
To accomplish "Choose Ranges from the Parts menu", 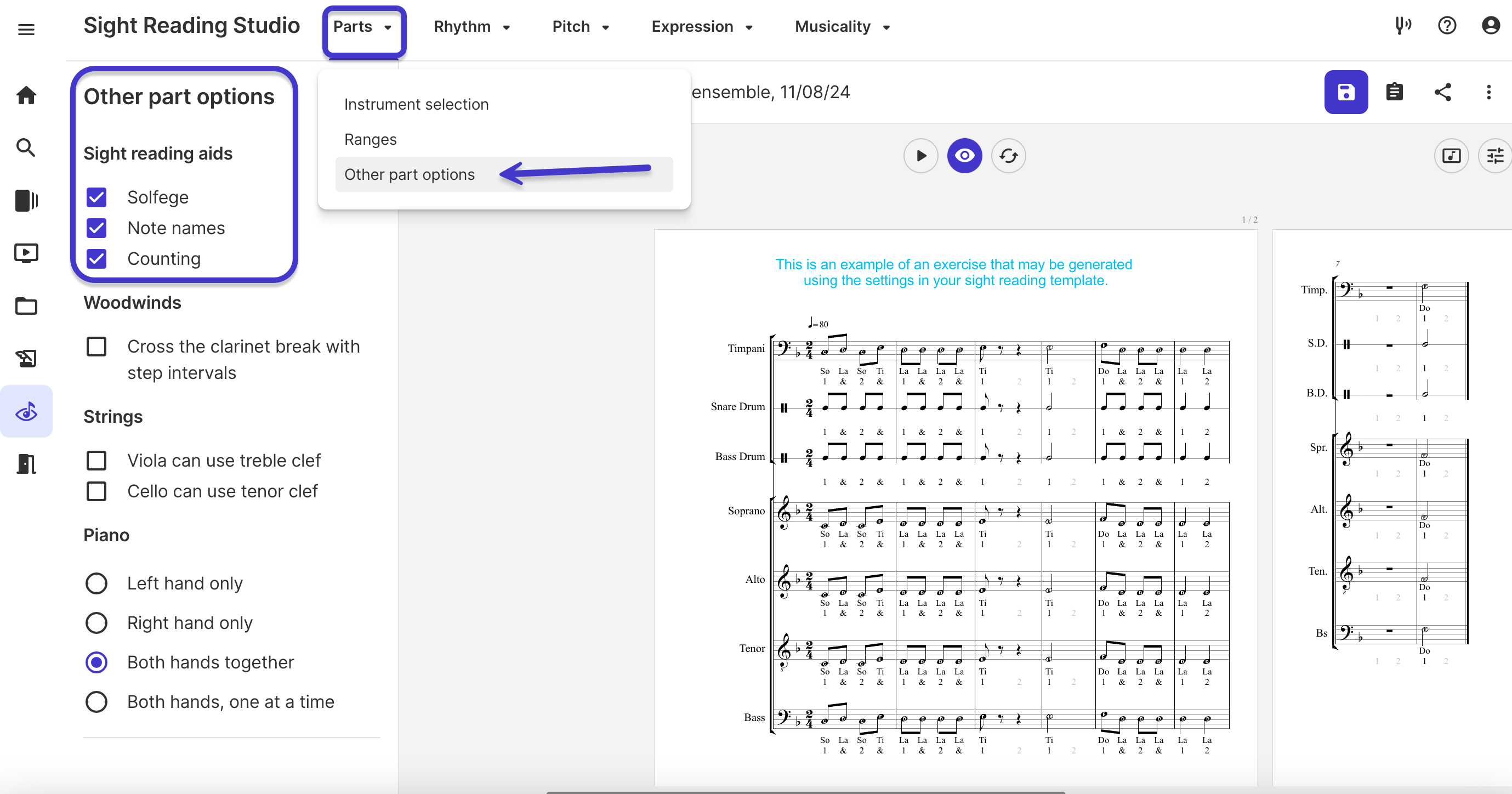I will [371, 140].
